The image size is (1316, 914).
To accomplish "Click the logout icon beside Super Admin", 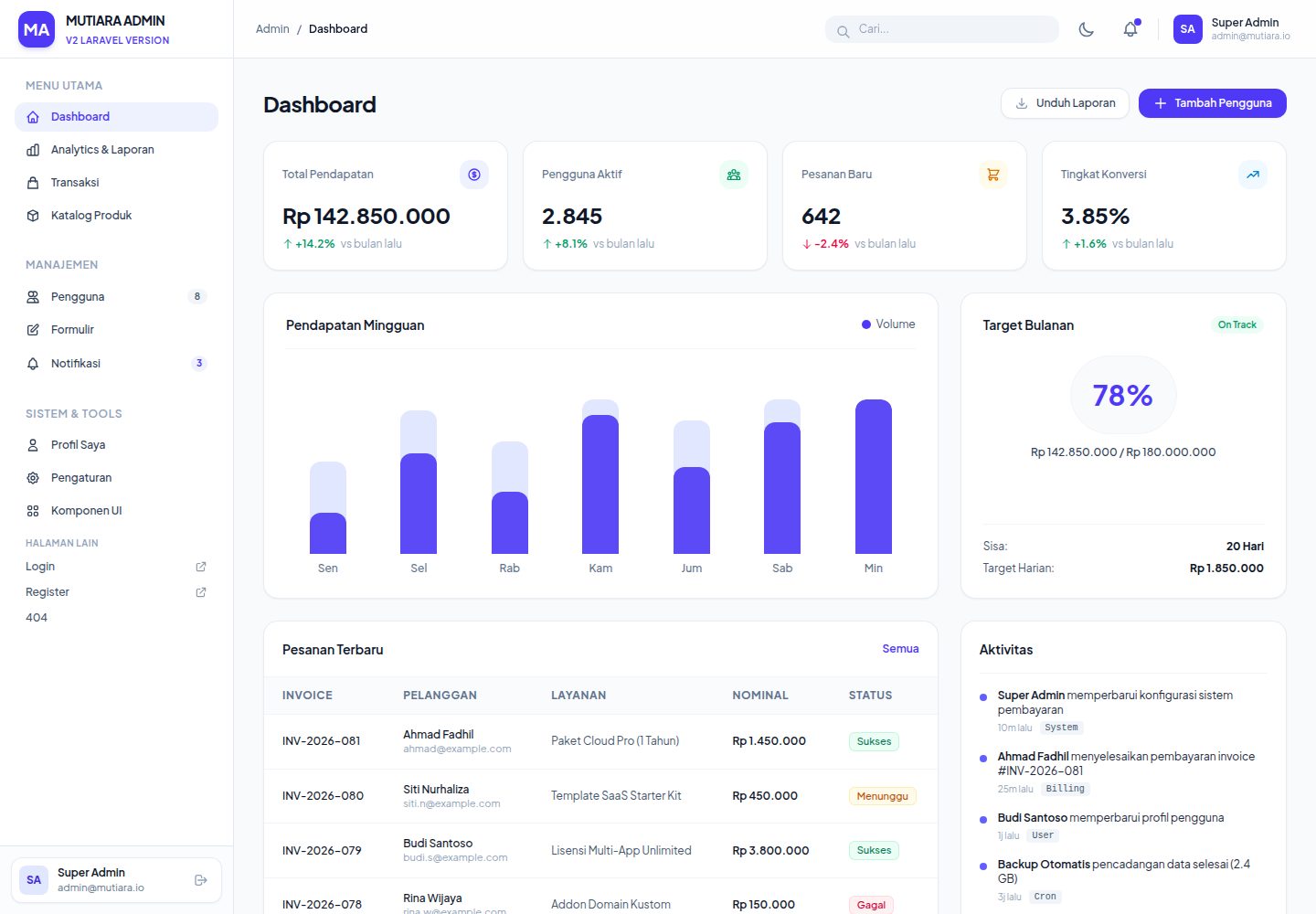I will pos(201,880).
